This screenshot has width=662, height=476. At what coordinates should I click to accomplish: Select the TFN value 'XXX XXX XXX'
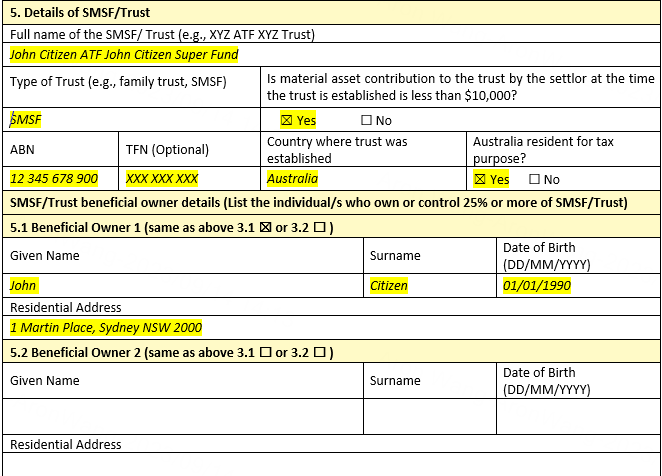(162, 179)
